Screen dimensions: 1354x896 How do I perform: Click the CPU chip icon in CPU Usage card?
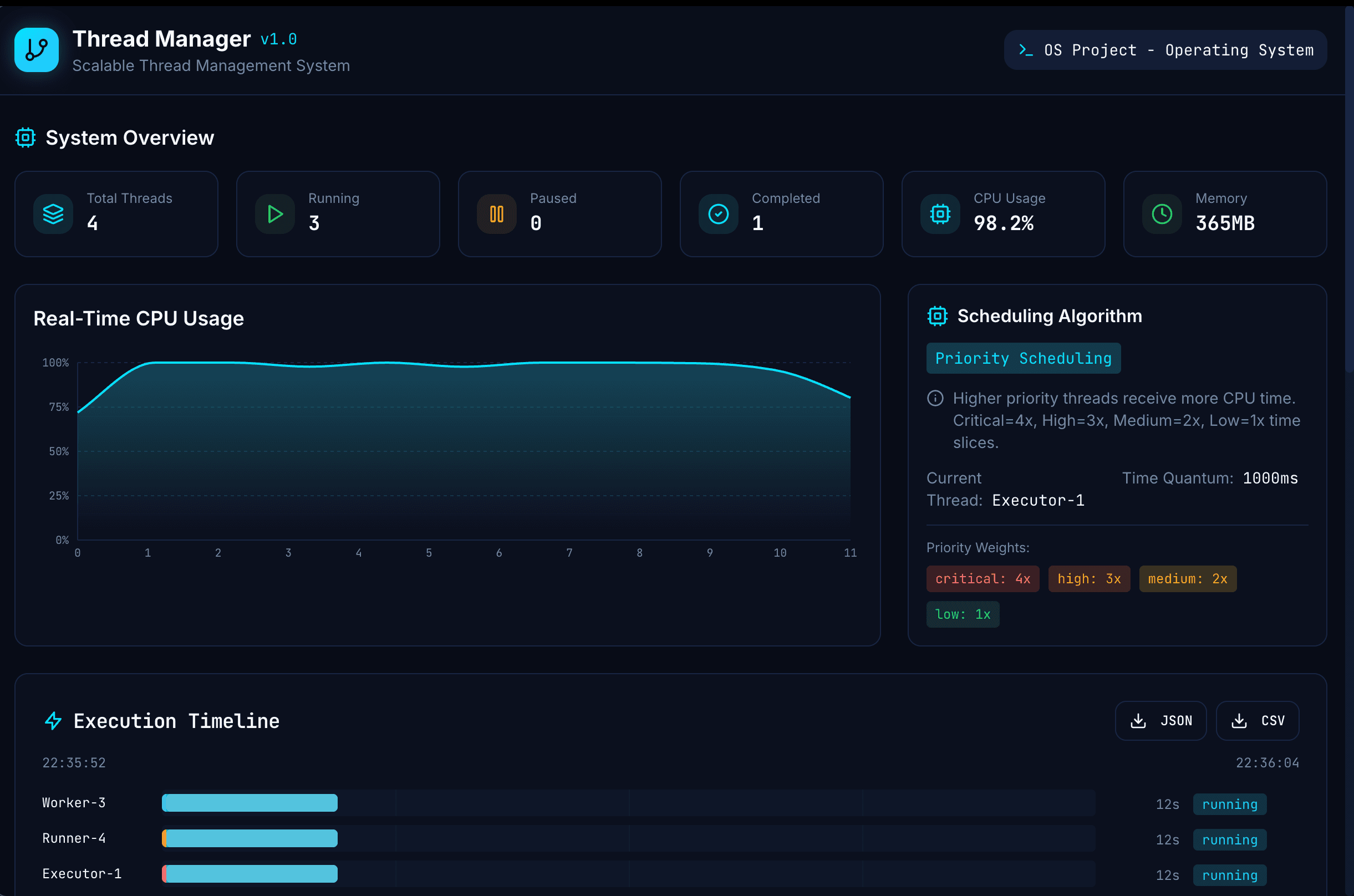pyautogui.click(x=940, y=214)
